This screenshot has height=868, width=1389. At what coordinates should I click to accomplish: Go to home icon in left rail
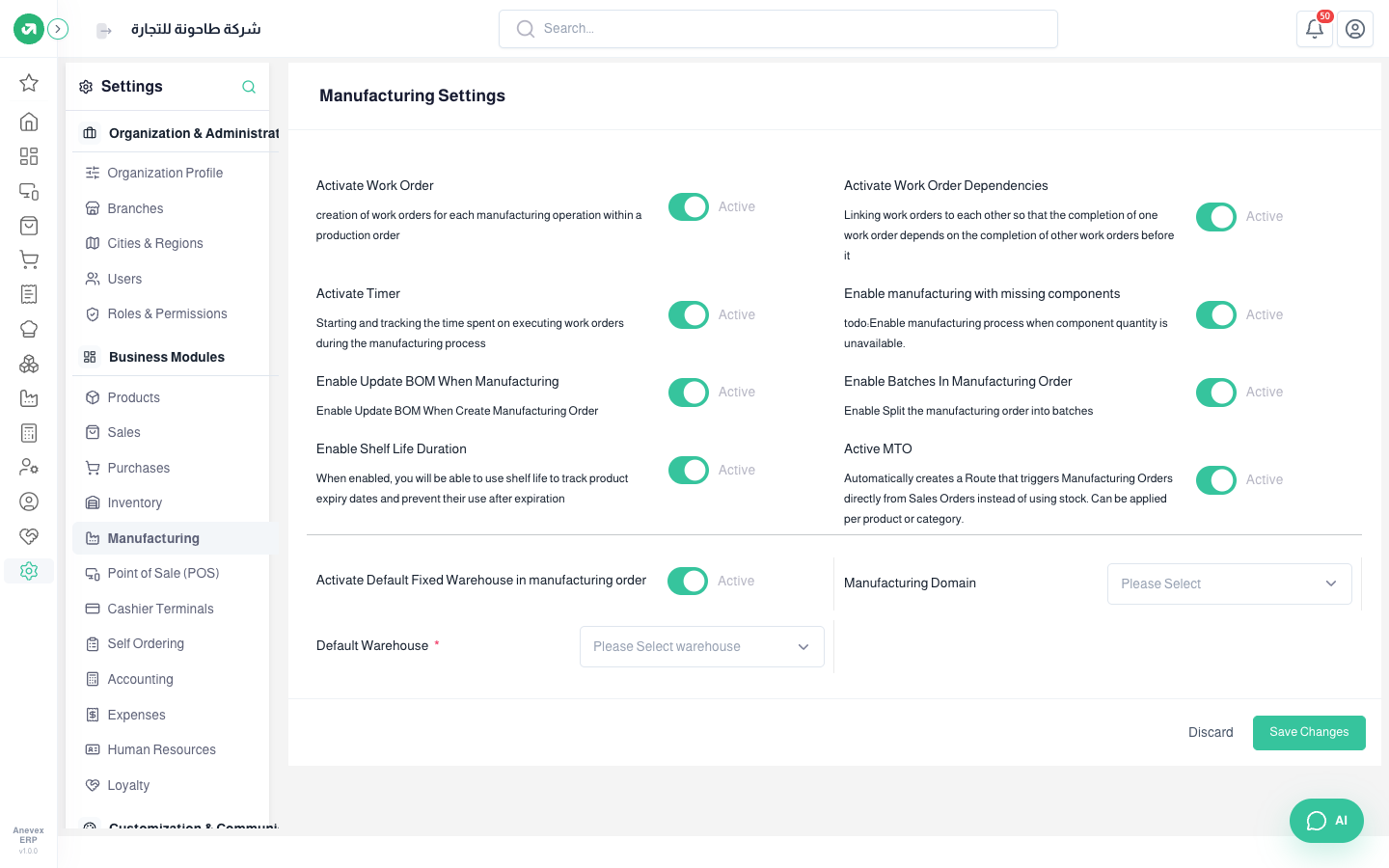[x=29, y=122]
